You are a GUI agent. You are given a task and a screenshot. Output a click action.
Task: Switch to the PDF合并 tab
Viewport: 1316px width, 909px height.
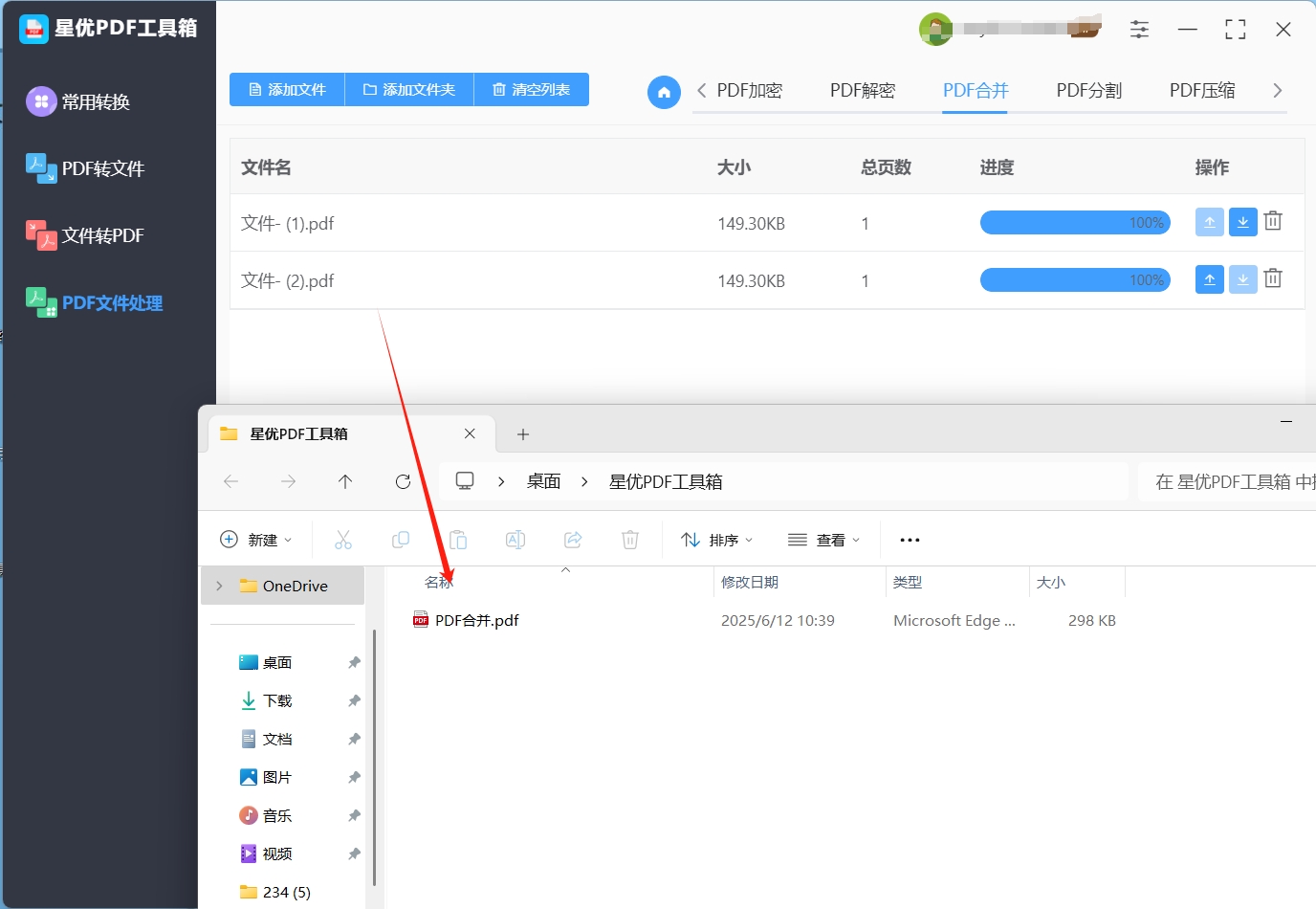tap(976, 90)
